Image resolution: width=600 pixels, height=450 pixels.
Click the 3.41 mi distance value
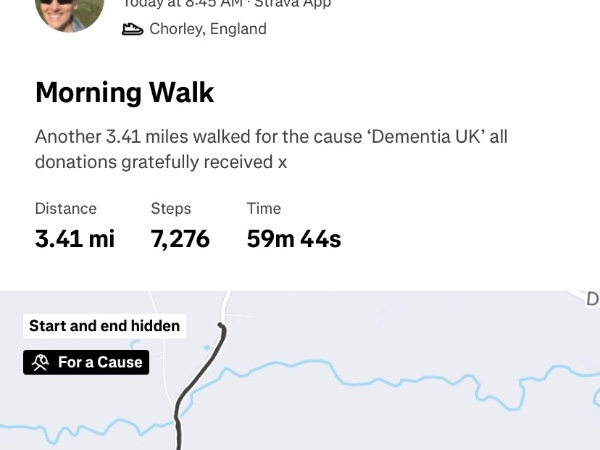tap(74, 239)
